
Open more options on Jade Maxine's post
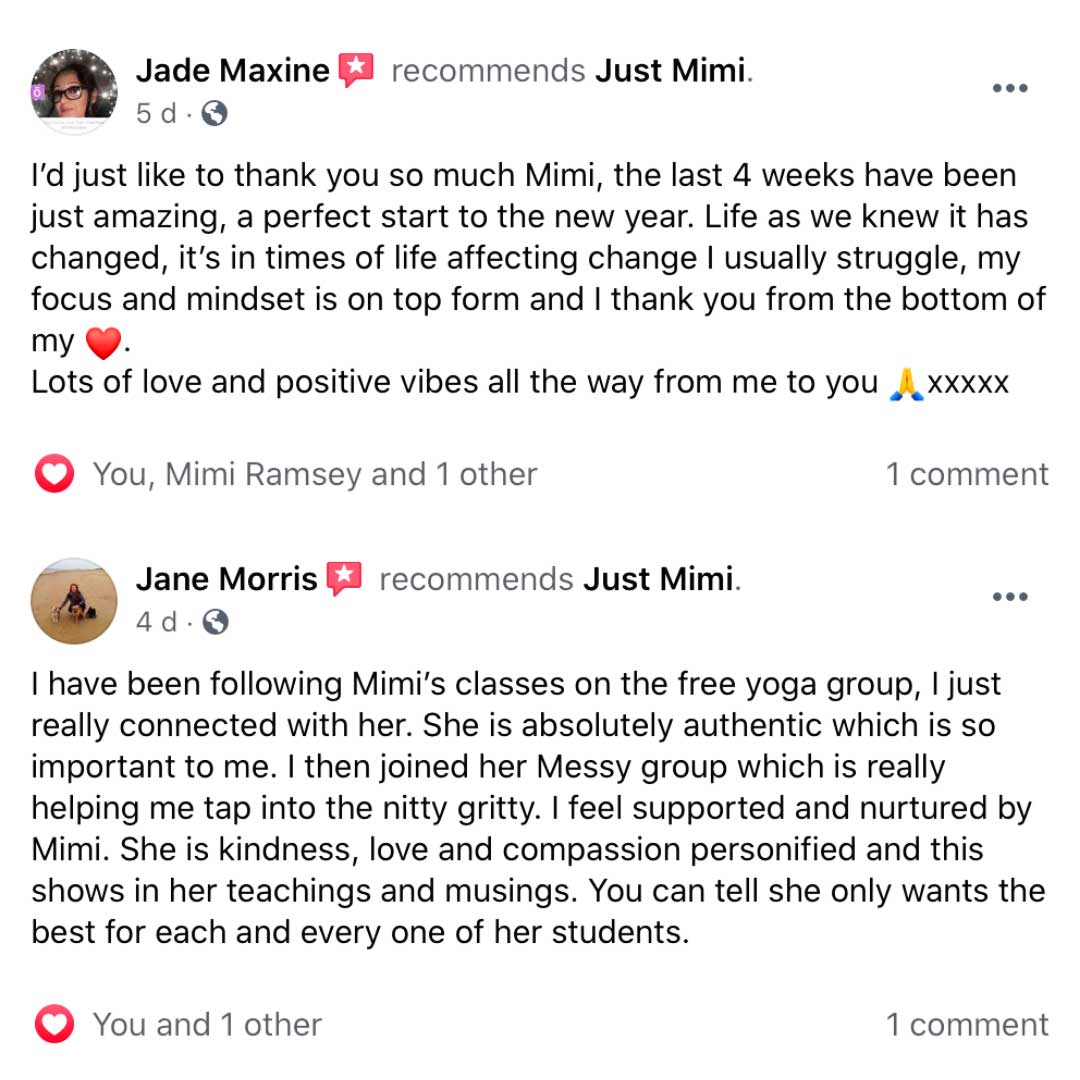click(x=1010, y=88)
